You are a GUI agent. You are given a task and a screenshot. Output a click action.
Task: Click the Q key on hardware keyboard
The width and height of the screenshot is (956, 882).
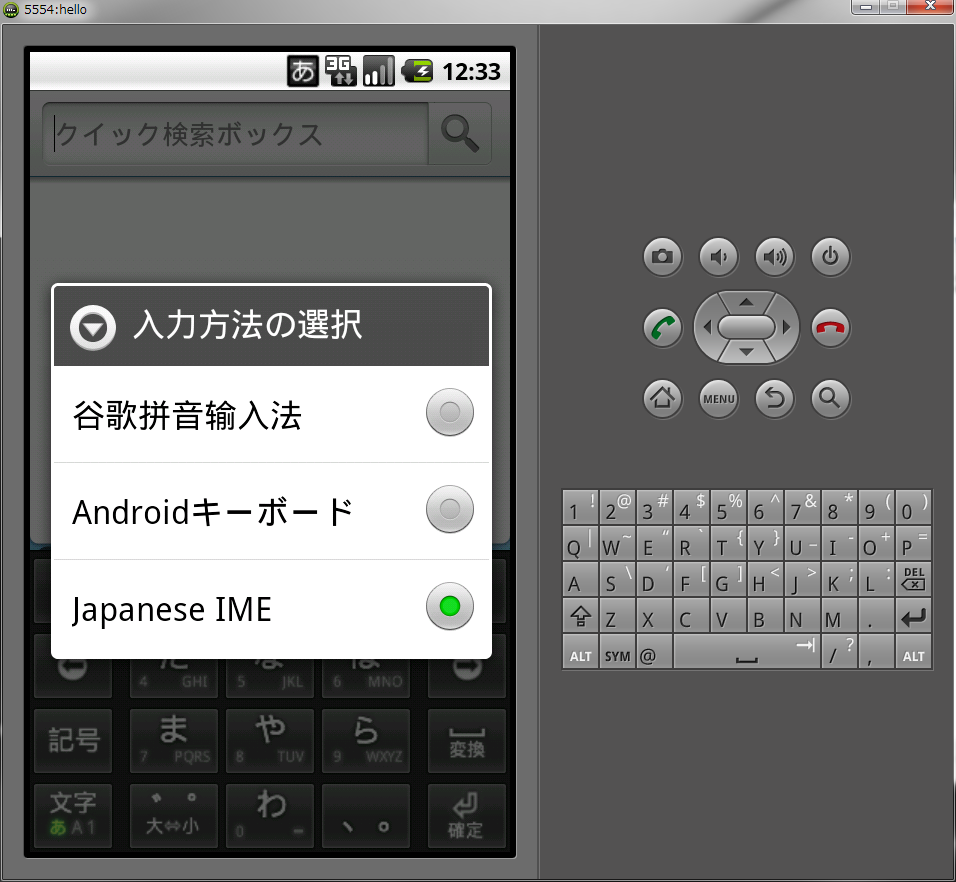point(580,542)
